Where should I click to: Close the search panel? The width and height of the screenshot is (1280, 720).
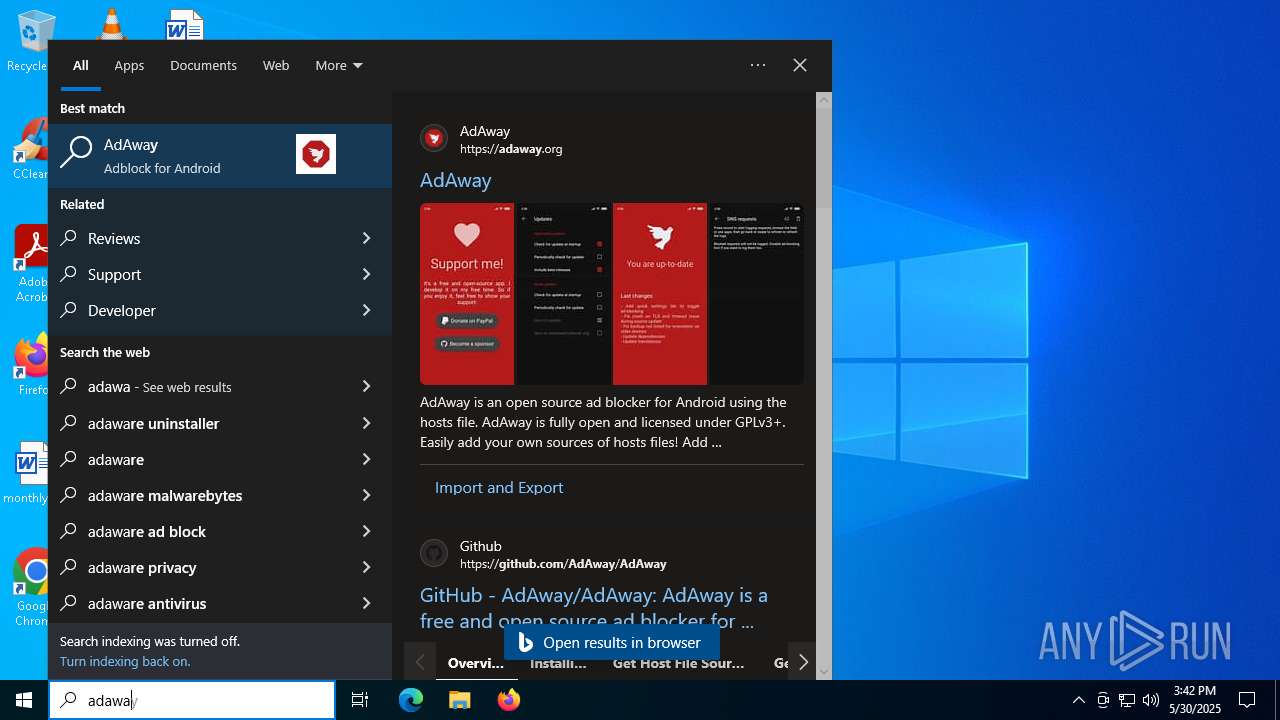[800, 65]
